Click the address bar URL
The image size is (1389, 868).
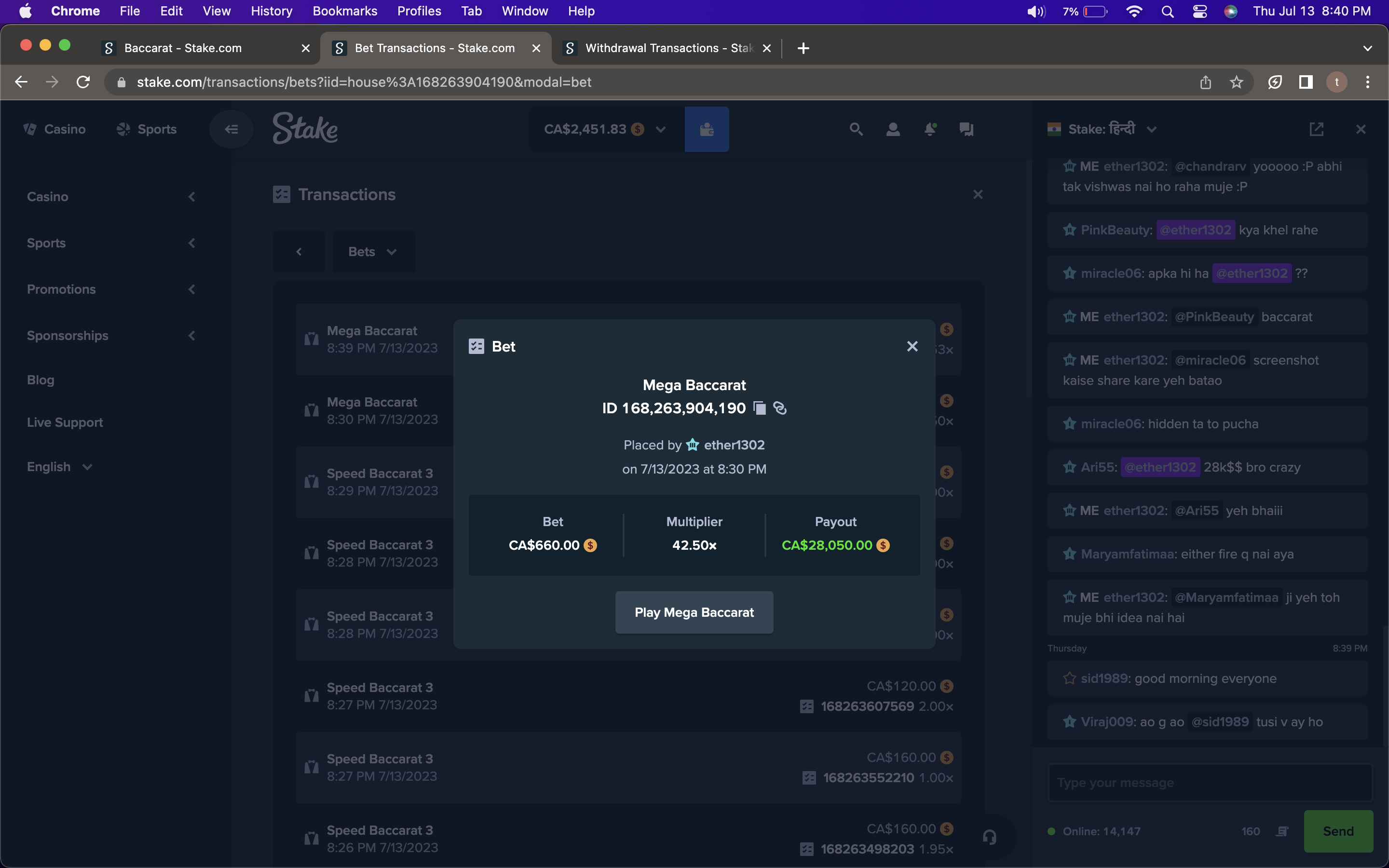pyautogui.click(x=364, y=82)
